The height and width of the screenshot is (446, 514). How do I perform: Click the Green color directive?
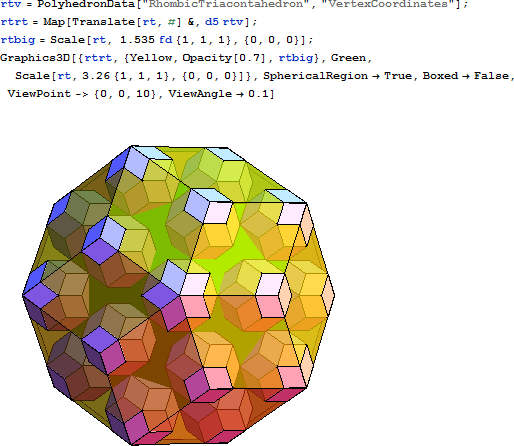coord(348,58)
